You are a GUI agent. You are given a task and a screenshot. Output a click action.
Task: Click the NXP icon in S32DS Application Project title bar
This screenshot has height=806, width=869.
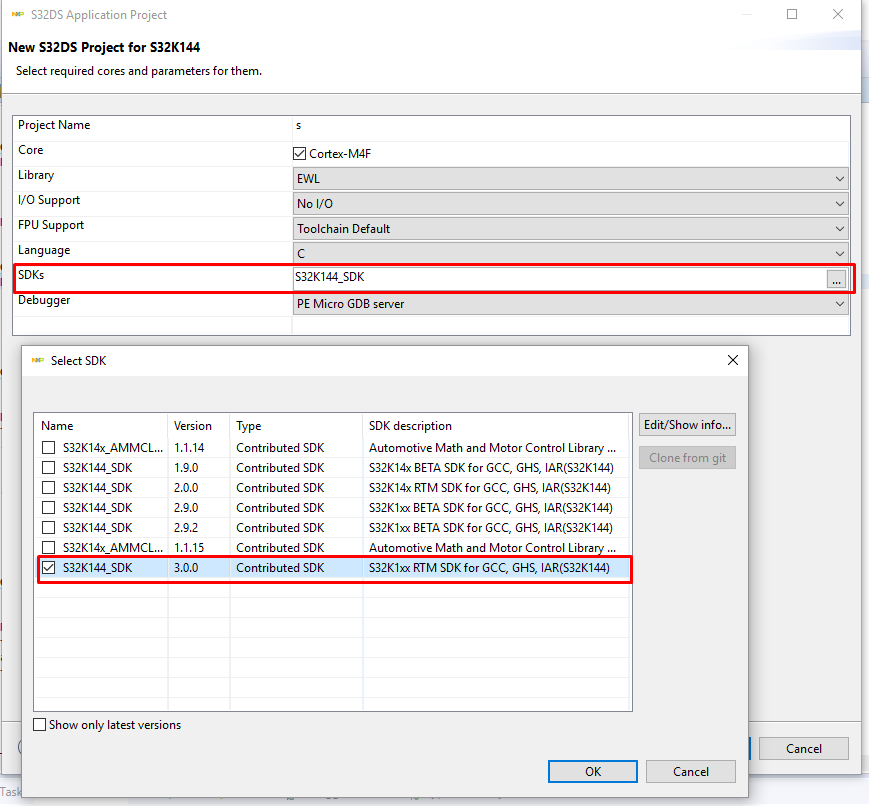pyautogui.click(x=18, y=14)
